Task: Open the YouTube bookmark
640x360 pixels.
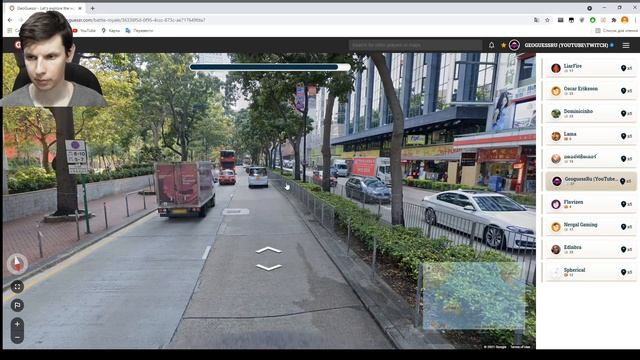Action: [84, 31]
